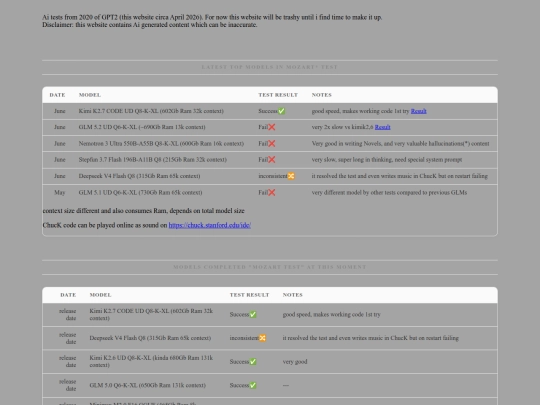Click the green checkmark icon in the GLM 5.0 row

253,385
